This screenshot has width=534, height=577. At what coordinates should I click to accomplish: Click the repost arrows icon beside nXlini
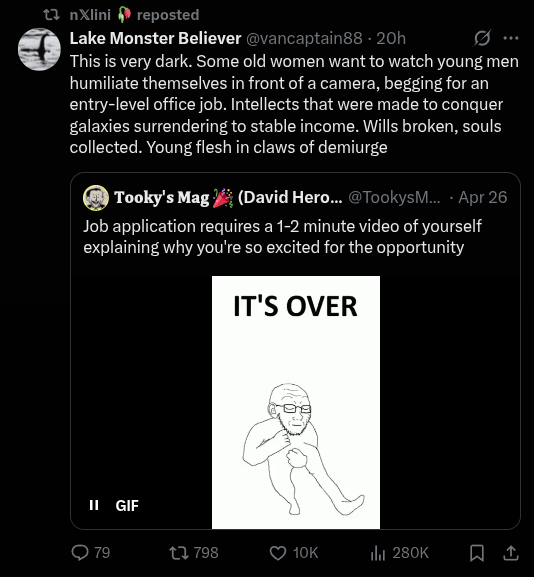click(x=52, y=15)
